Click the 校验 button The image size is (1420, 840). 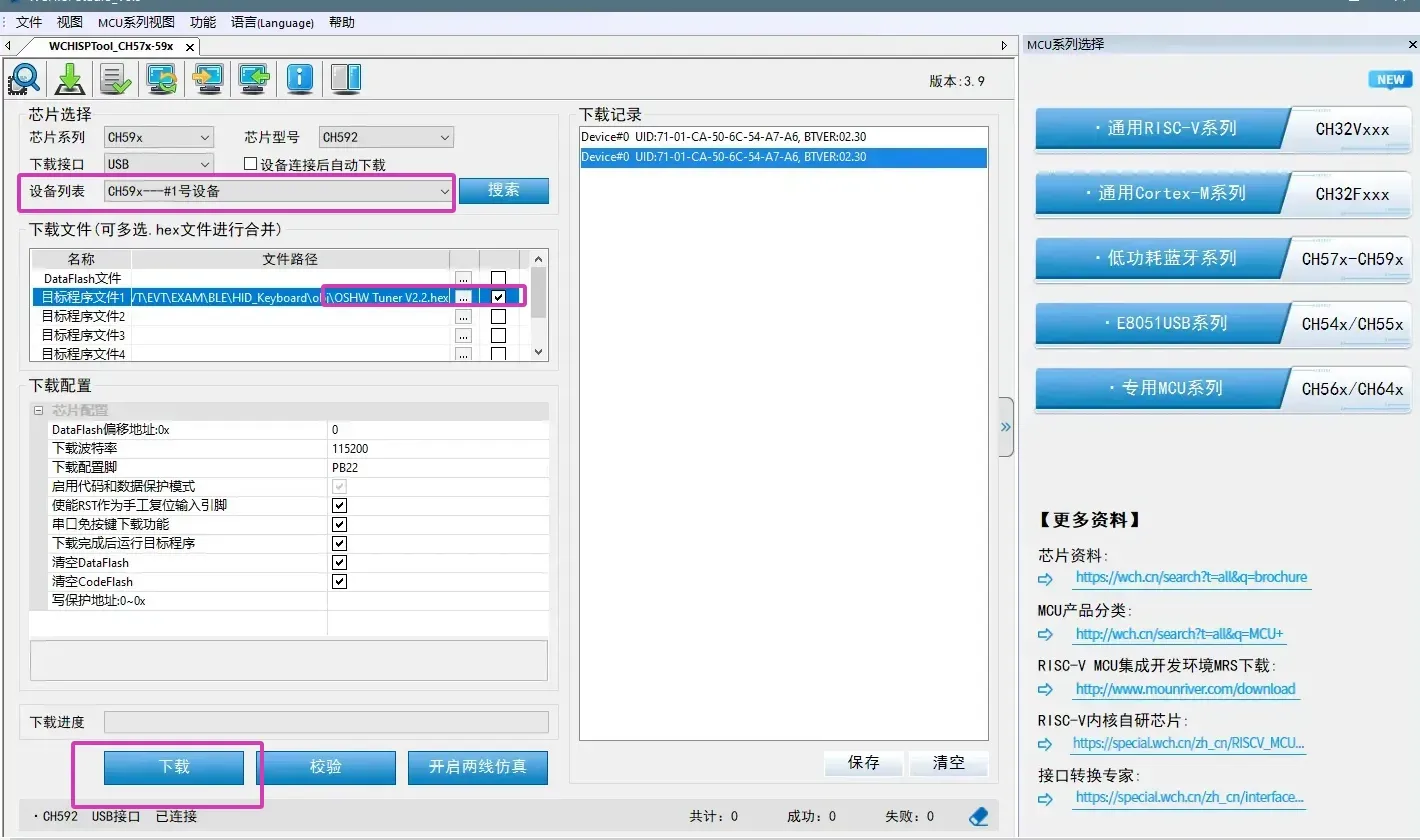coord(326,767)
